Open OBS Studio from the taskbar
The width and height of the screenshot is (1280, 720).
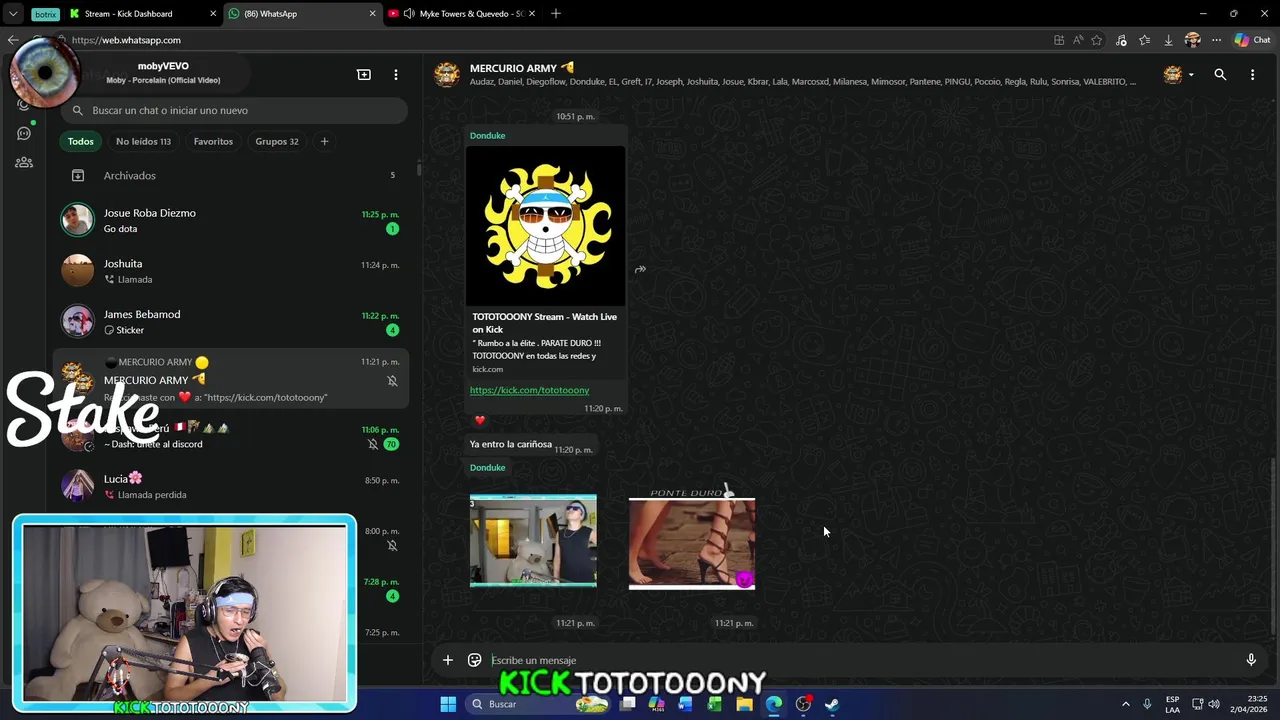[803, 704]
